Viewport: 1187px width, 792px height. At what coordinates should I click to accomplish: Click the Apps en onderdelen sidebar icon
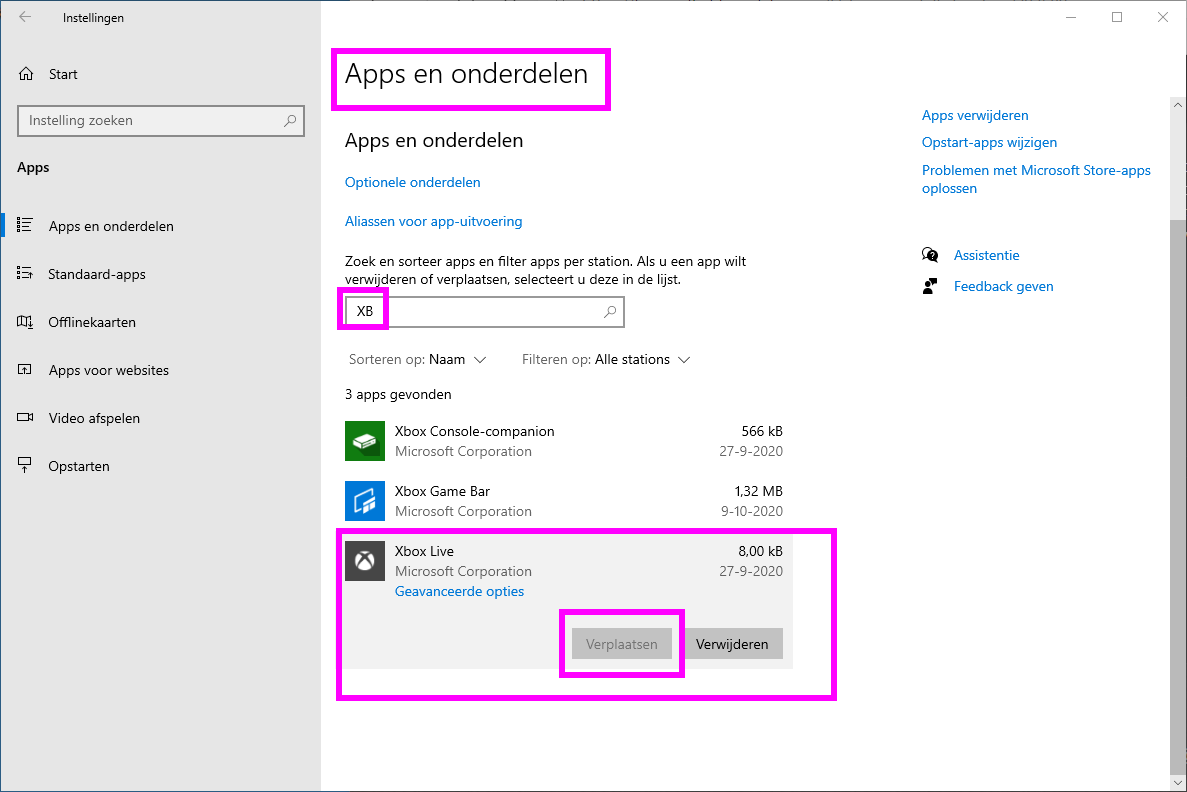[25, 225]
